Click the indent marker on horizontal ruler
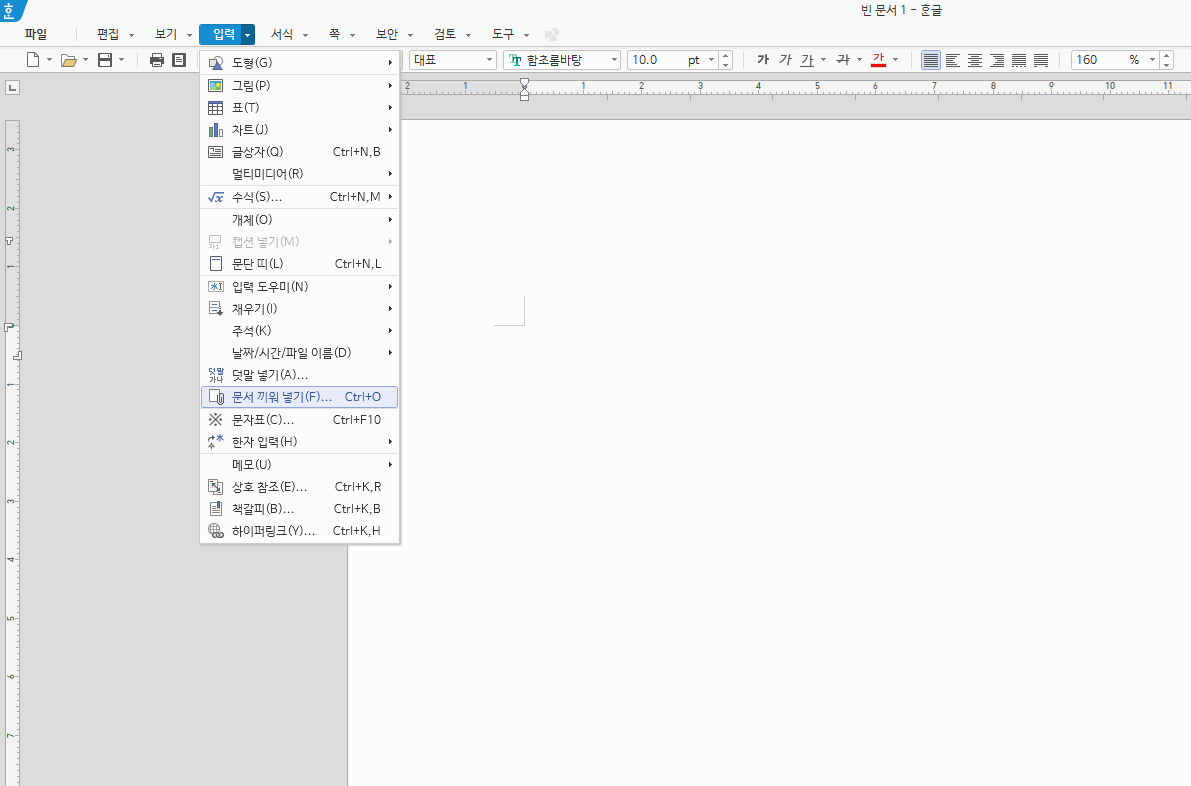This screenshot has height=786, width=1191. [x=524, y=89]
